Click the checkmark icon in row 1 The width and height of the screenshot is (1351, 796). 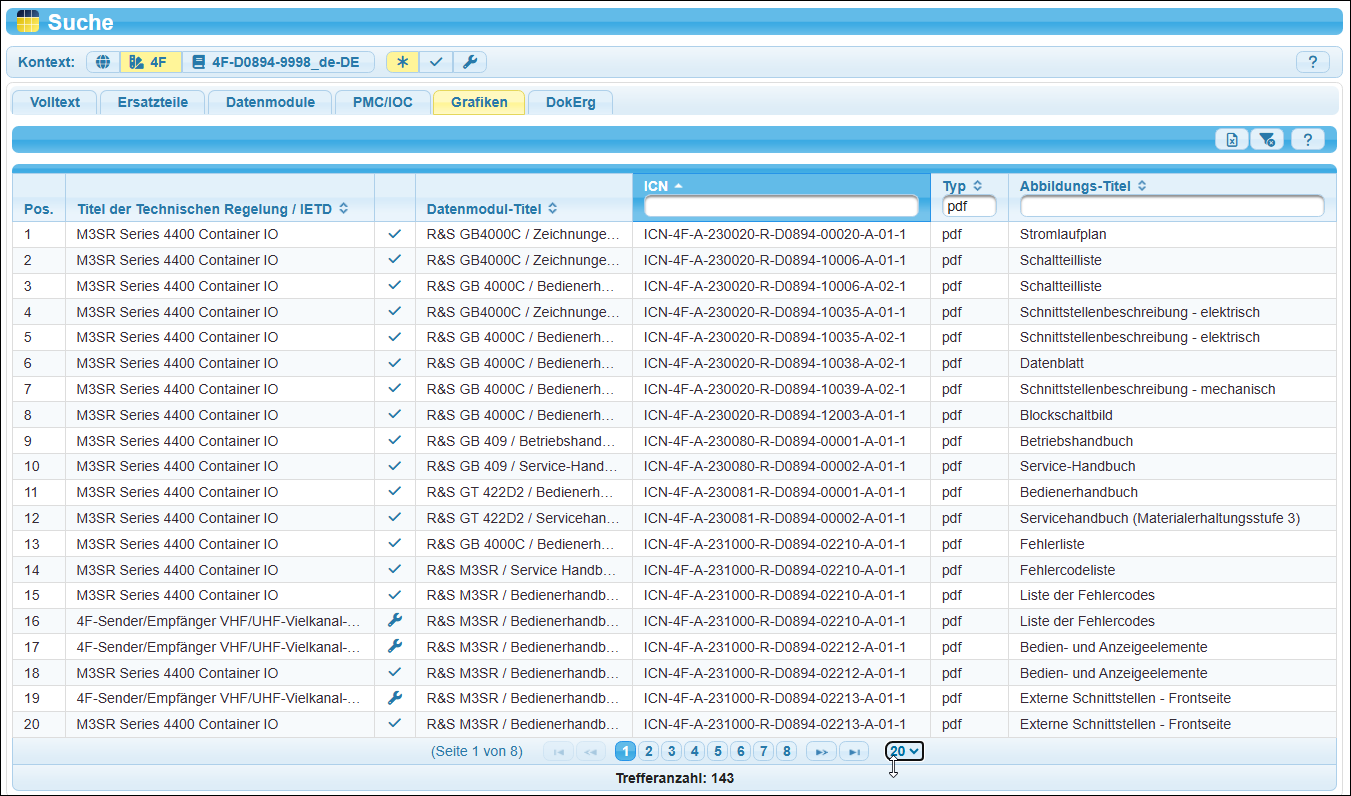394,234
